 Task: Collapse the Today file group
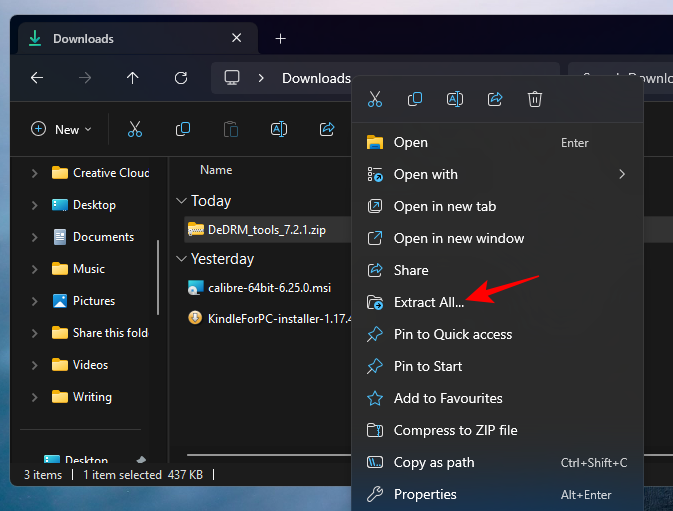click(181, 201)
